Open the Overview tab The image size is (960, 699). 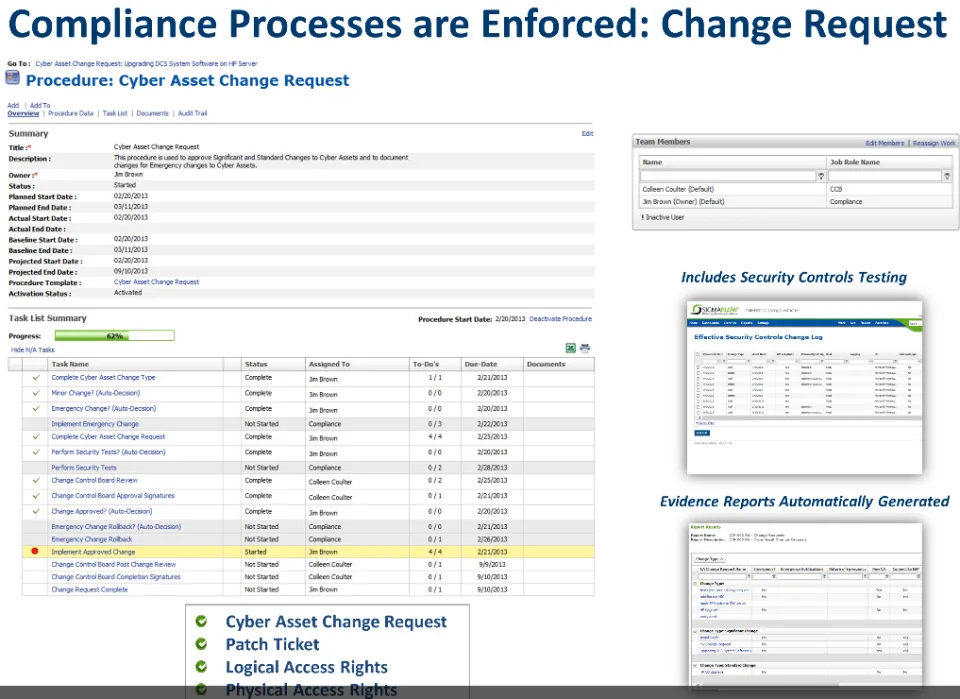coord(23,113)
